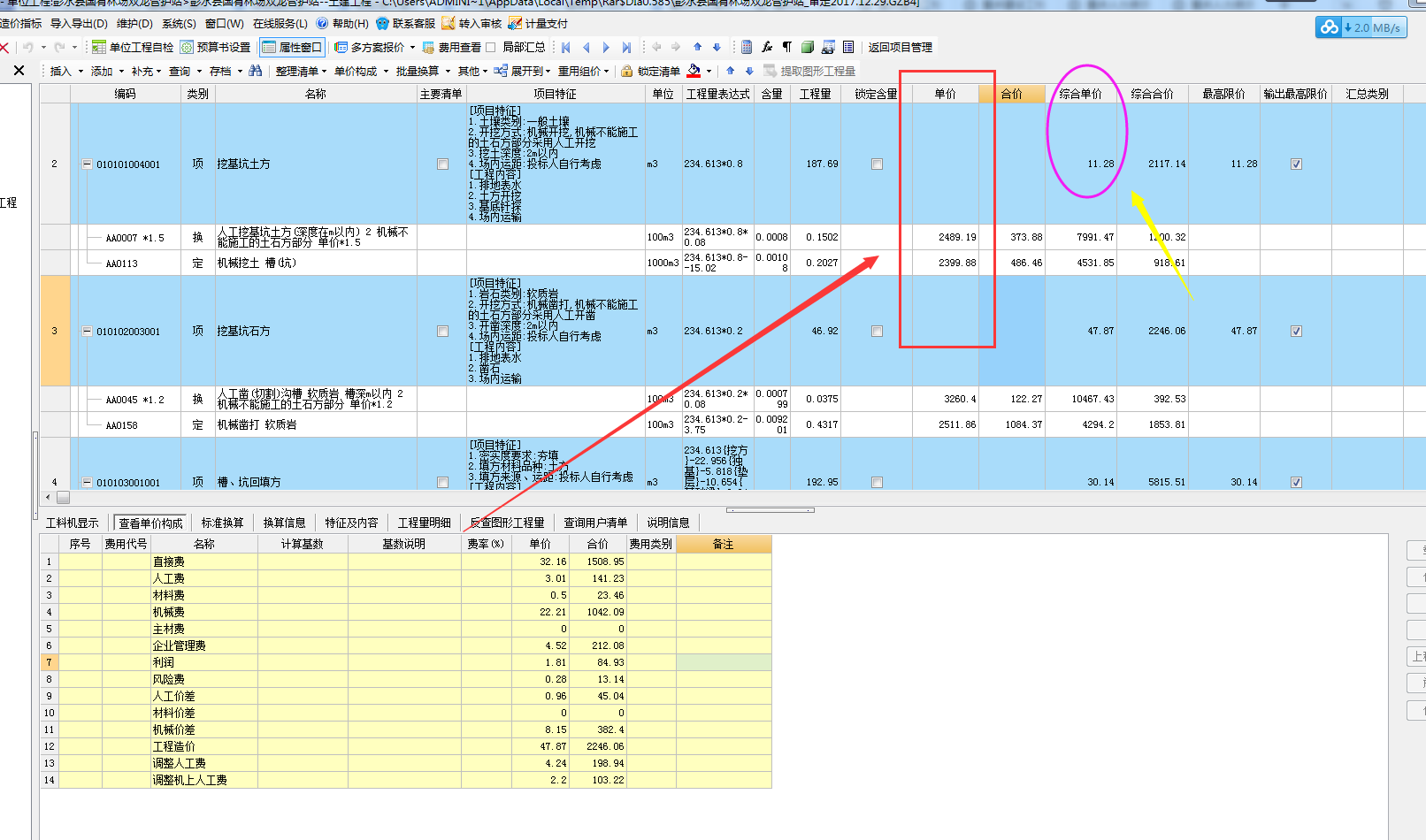Click the cloud download speed icon

[x=1329, y=27]
